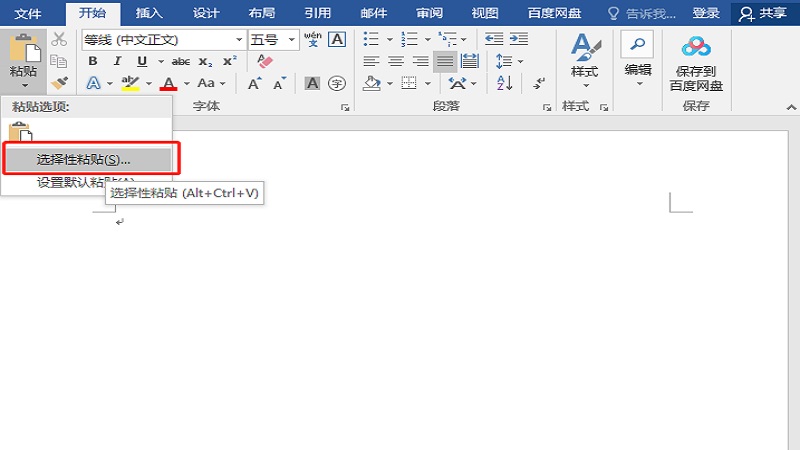Click the 共享 share button
The height and width of the screenshot is (450, 800).
click(x=762, y=13)
